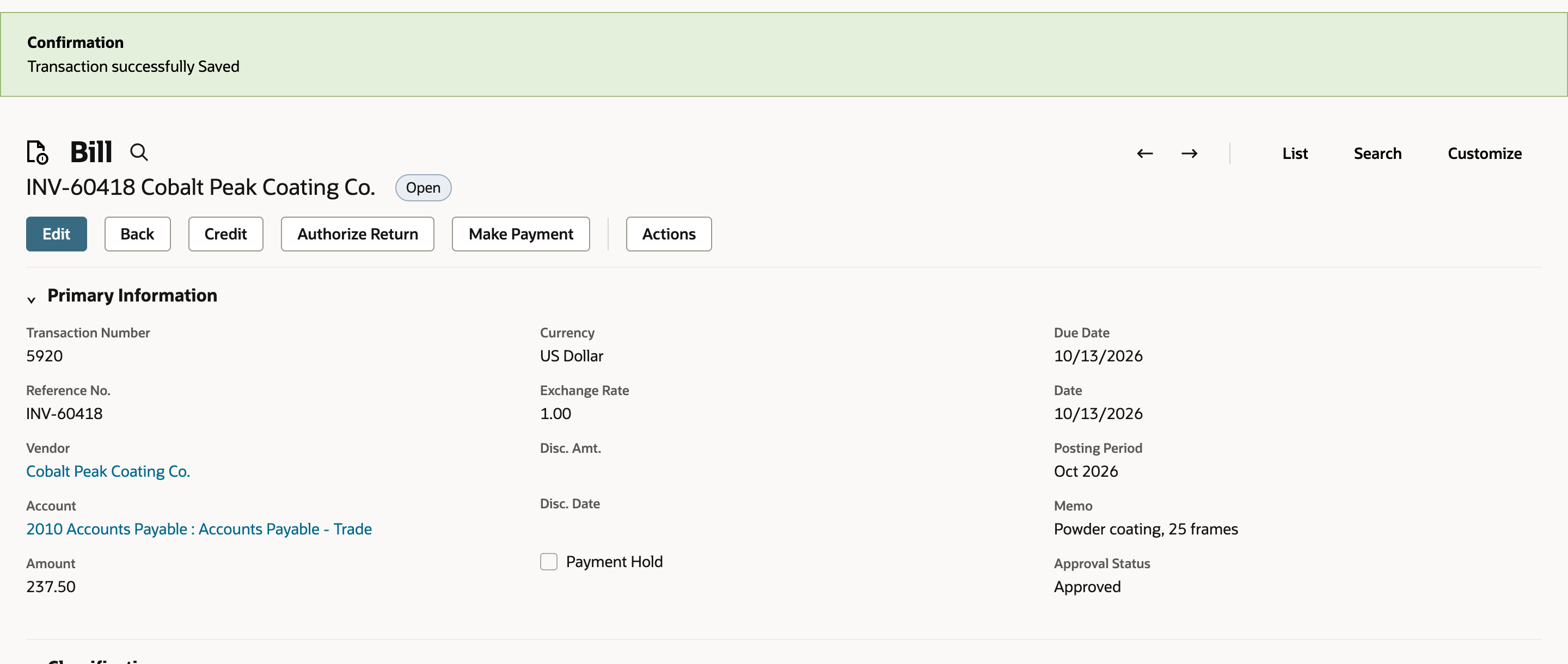
Task: Click the bill document icon
Action: click(37, 152)
